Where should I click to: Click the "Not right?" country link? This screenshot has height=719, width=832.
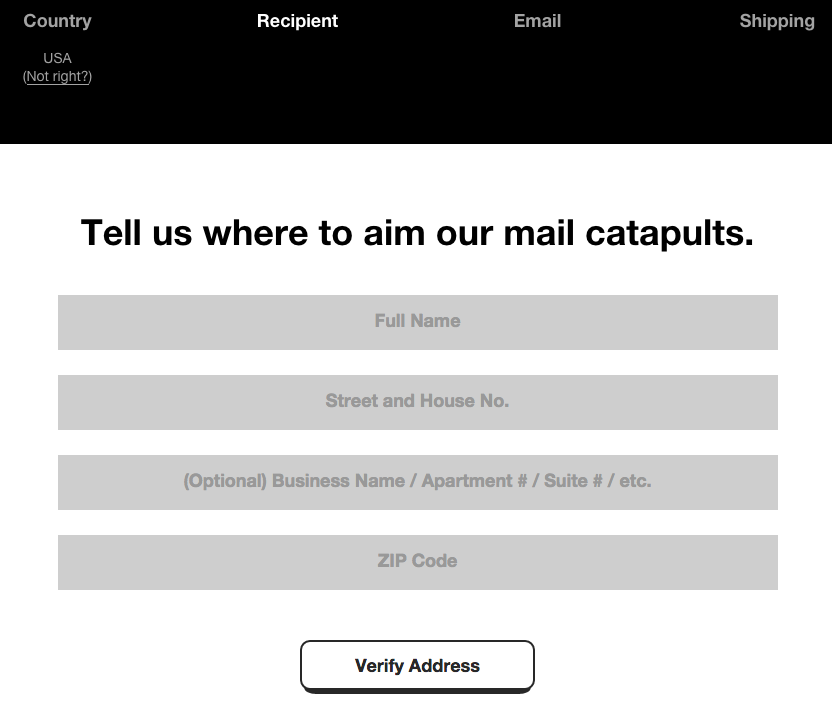[58, 76]
